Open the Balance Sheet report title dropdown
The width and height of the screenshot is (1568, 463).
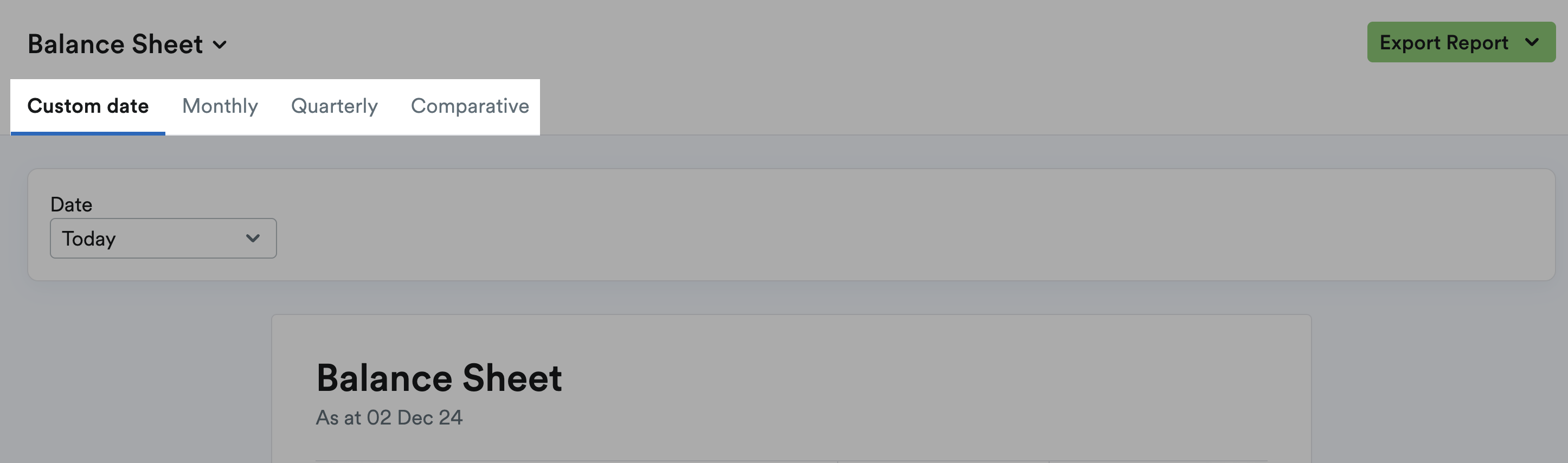127,44
